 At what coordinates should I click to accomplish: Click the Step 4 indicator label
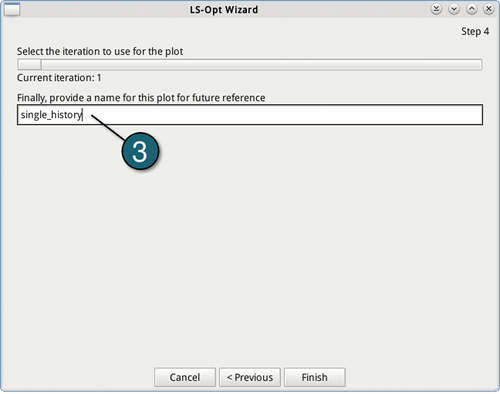pos(475,31)
